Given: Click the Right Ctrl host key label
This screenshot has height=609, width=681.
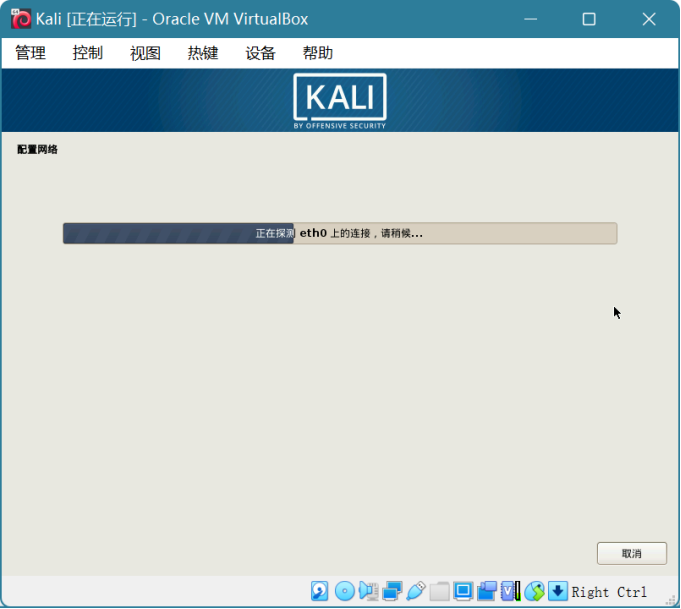Looking at the screenshot, I should click(x=609, y=592).
